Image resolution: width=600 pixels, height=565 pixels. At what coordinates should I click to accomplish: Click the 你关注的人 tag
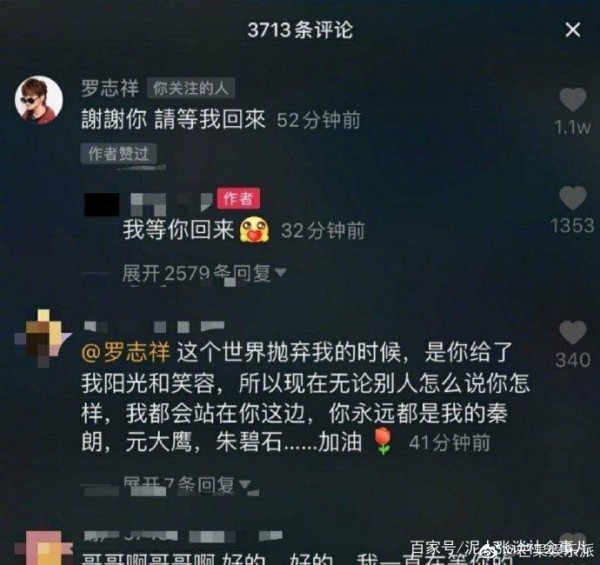pos(191,88)
